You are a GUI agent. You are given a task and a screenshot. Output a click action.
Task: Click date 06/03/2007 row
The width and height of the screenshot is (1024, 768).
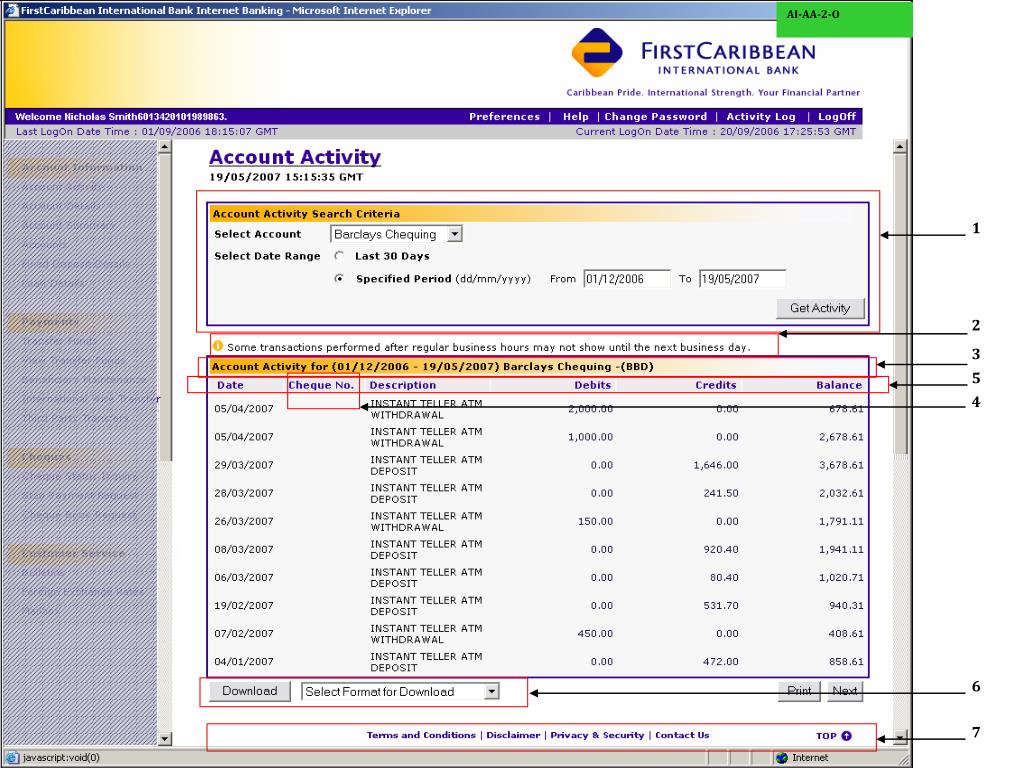coord(244,577)
